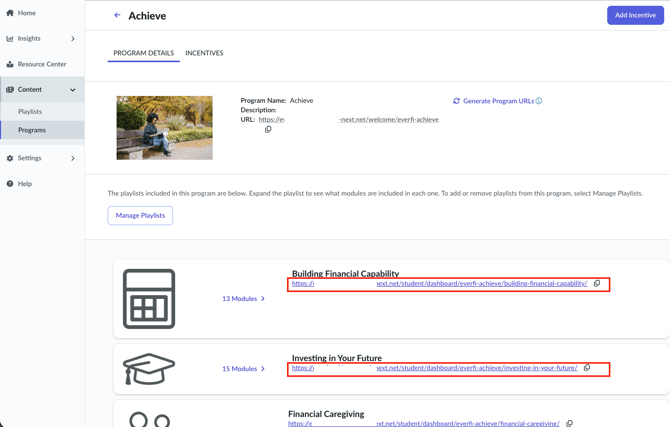Image resolution: width=670 pixels, height=427 pixels.
Task: Click the Home icon in the sidebar
Action: 10,13
